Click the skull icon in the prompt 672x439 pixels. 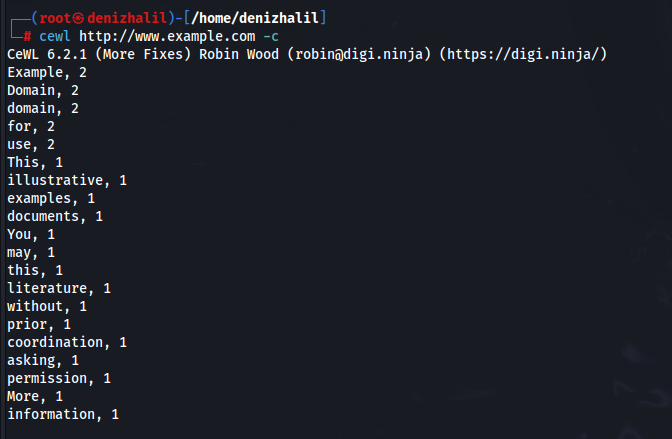(78, 18)
